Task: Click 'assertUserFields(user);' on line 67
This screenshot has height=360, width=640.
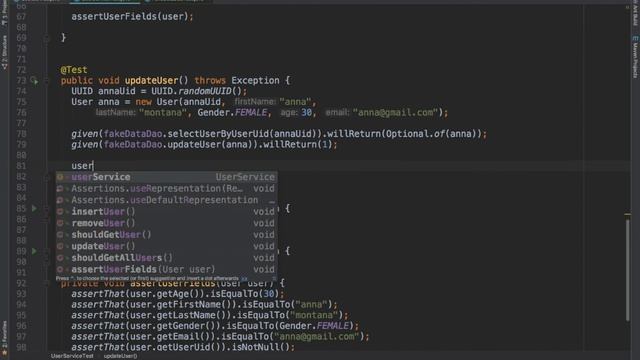Action: click(132, 17)
